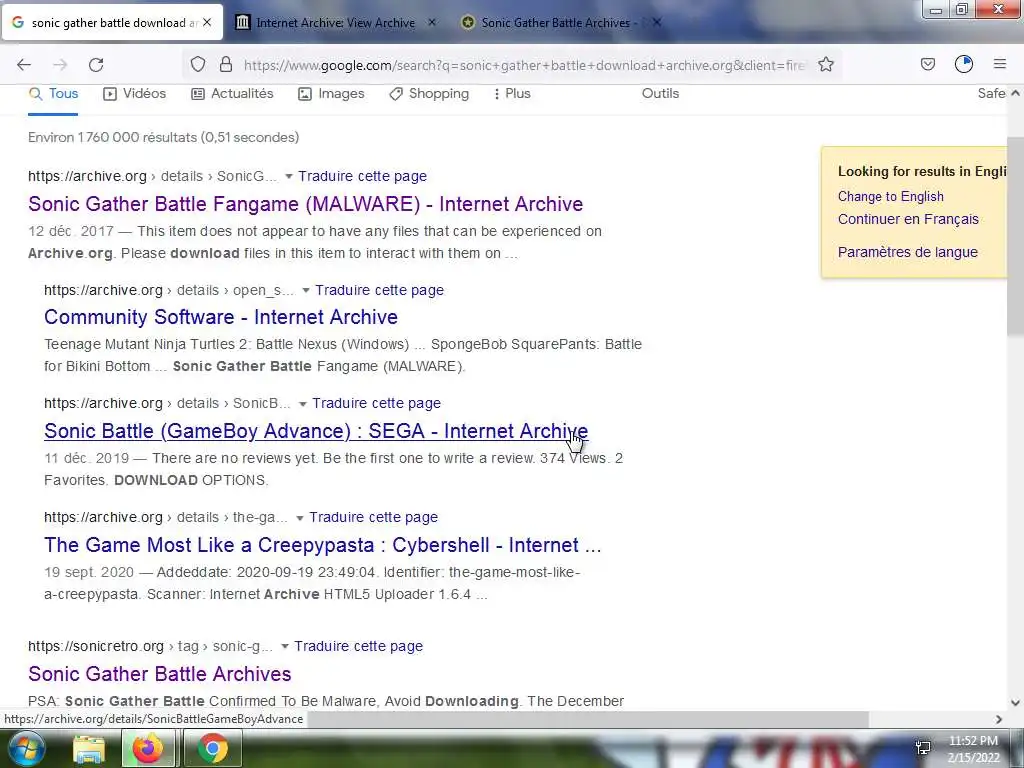Image resolution: width=1024 pixels, height=768 pixels.
Task: Open Sonic Battle (GameBoy Advance) result
Action: click(316, 431)
